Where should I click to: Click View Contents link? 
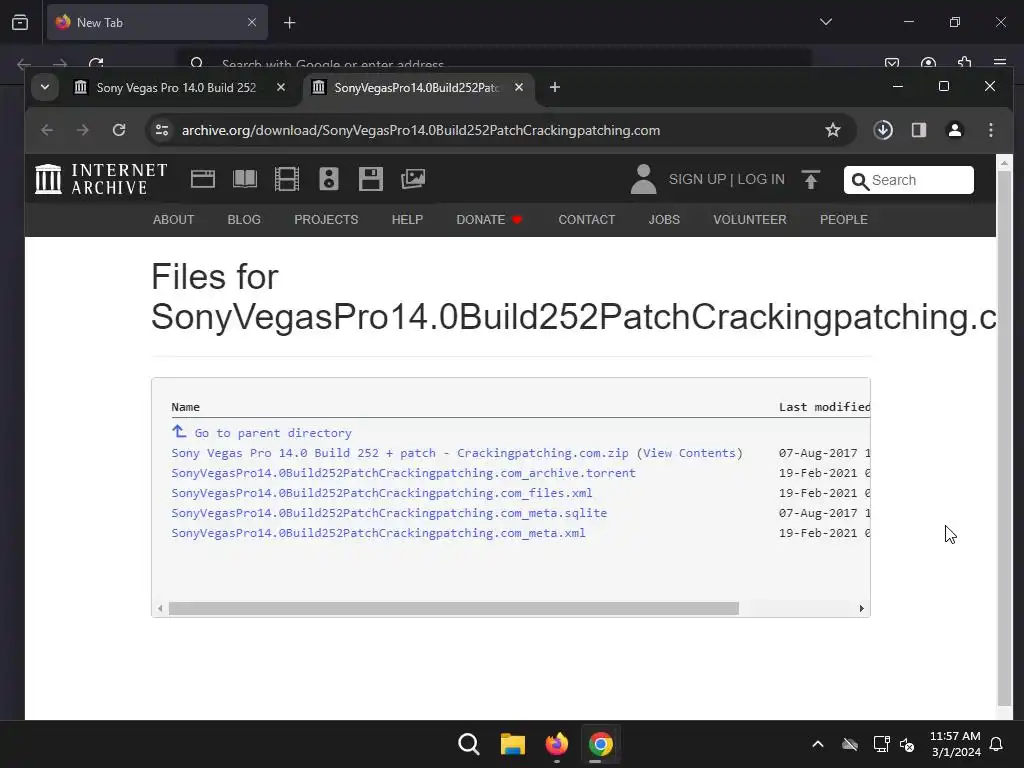tap(689, 453)
